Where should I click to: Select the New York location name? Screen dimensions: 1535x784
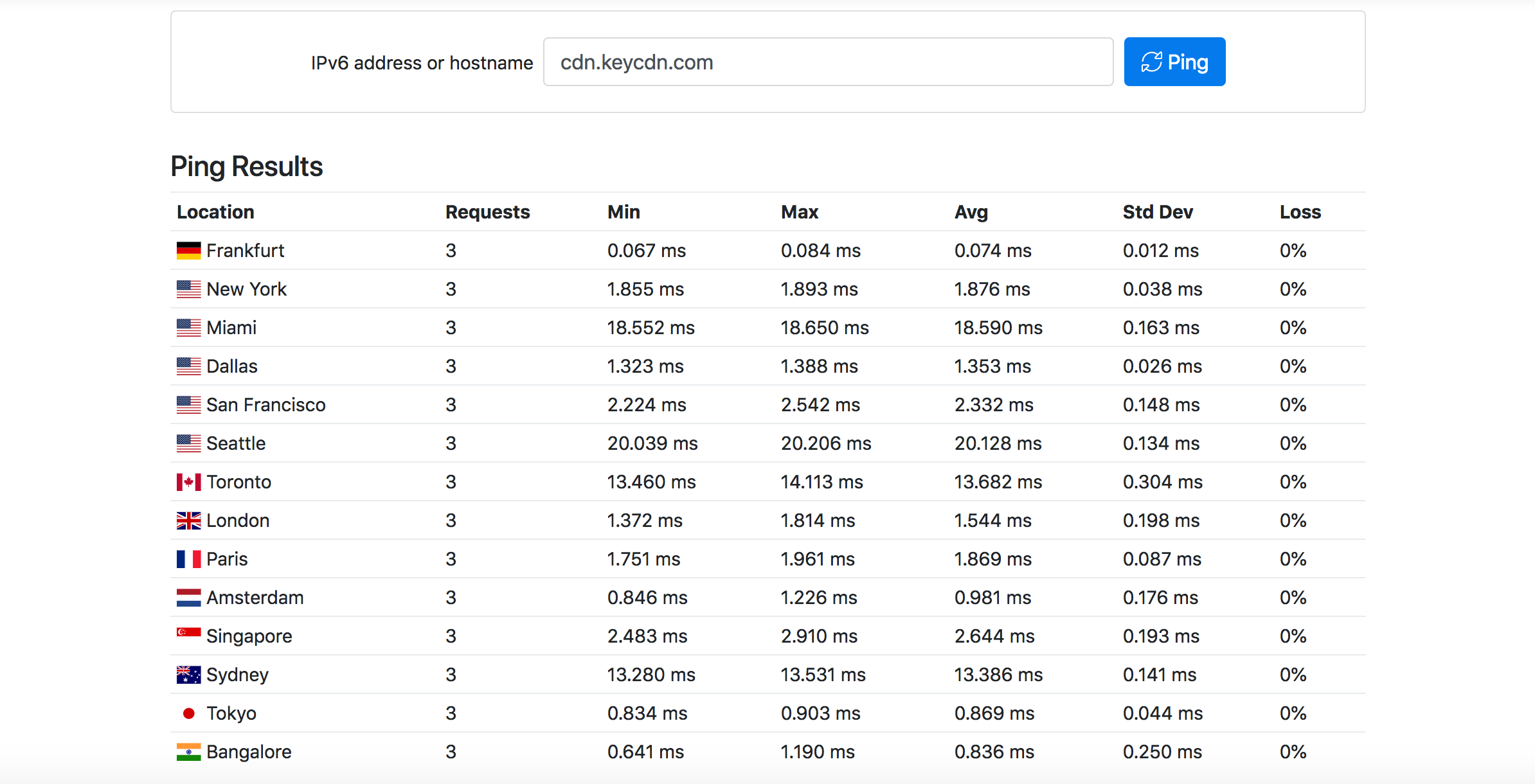tap(247, 289)
